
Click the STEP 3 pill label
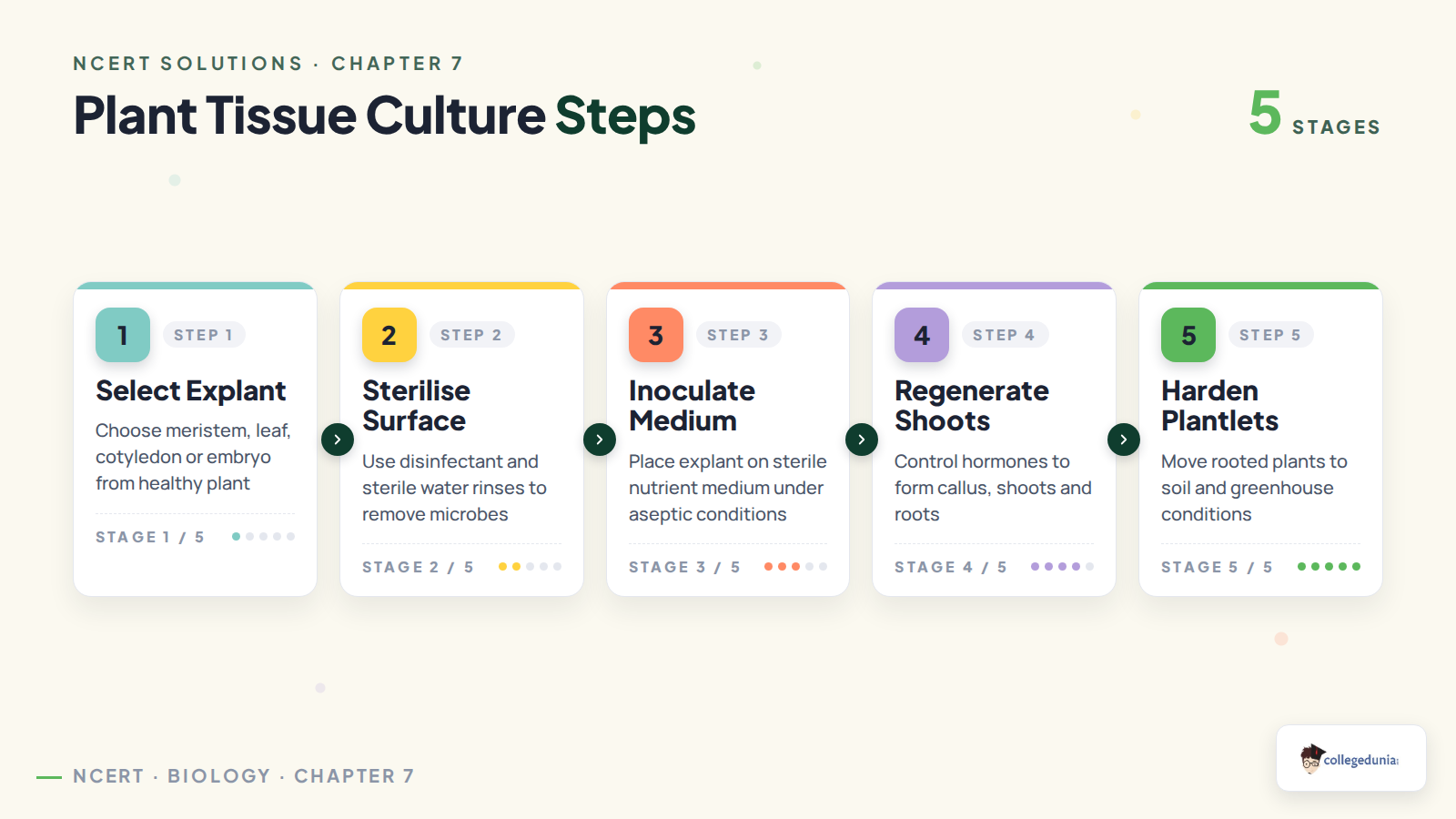pyautogui.click(x=738, y=335)
